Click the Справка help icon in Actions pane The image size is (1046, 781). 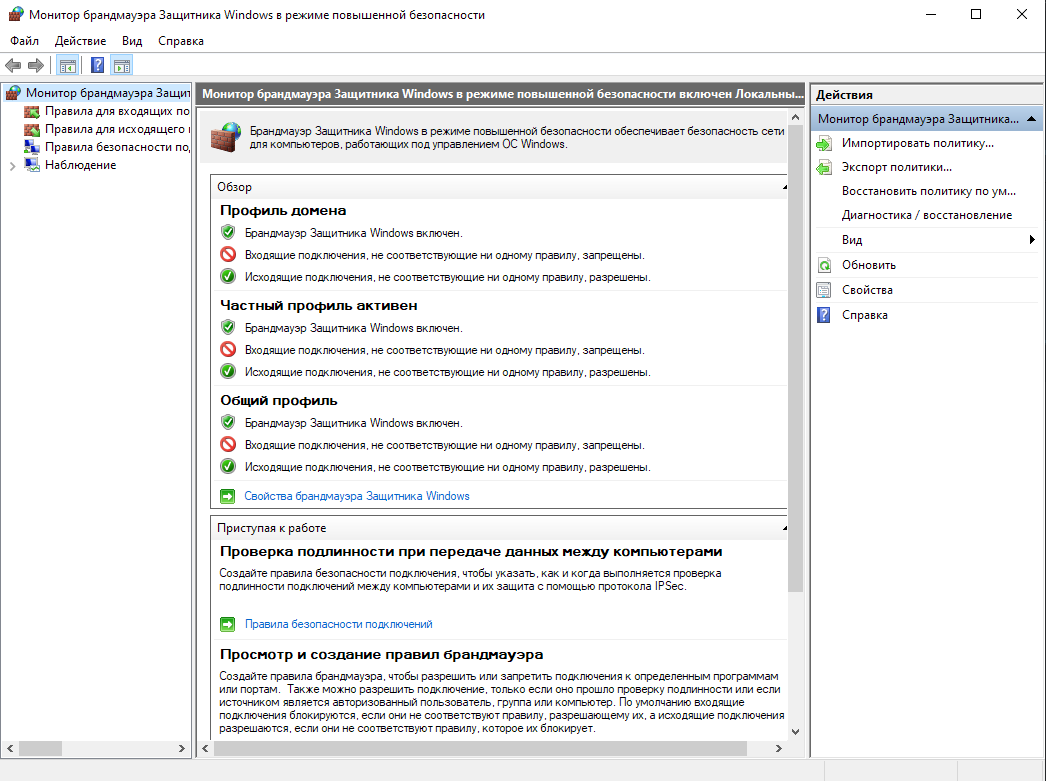tap(824, 315)
